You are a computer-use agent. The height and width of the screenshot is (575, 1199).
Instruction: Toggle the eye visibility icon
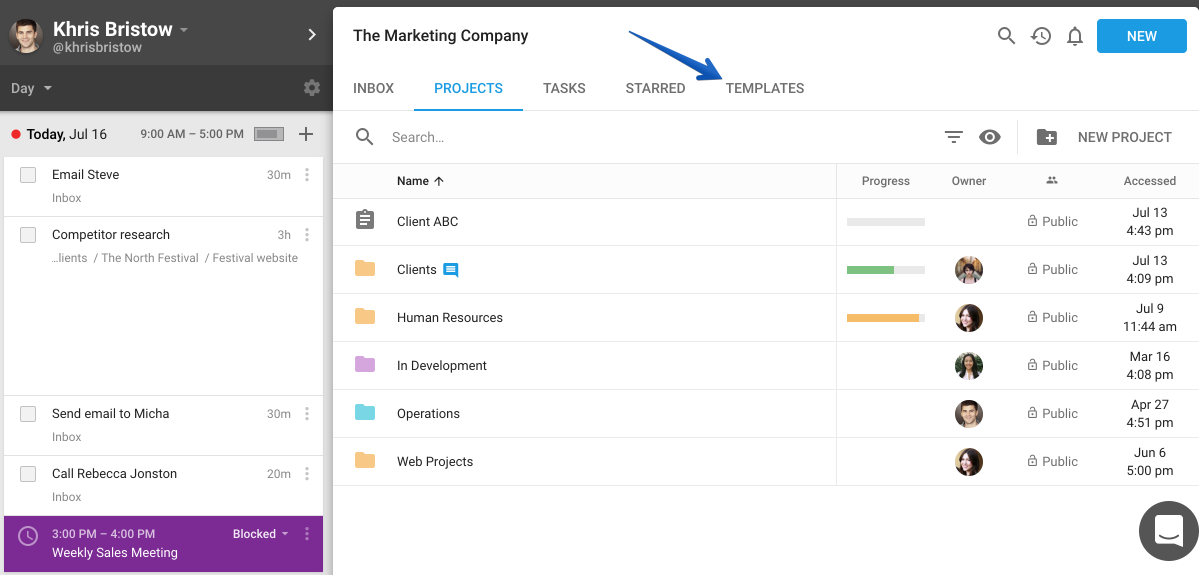point(990,137)
